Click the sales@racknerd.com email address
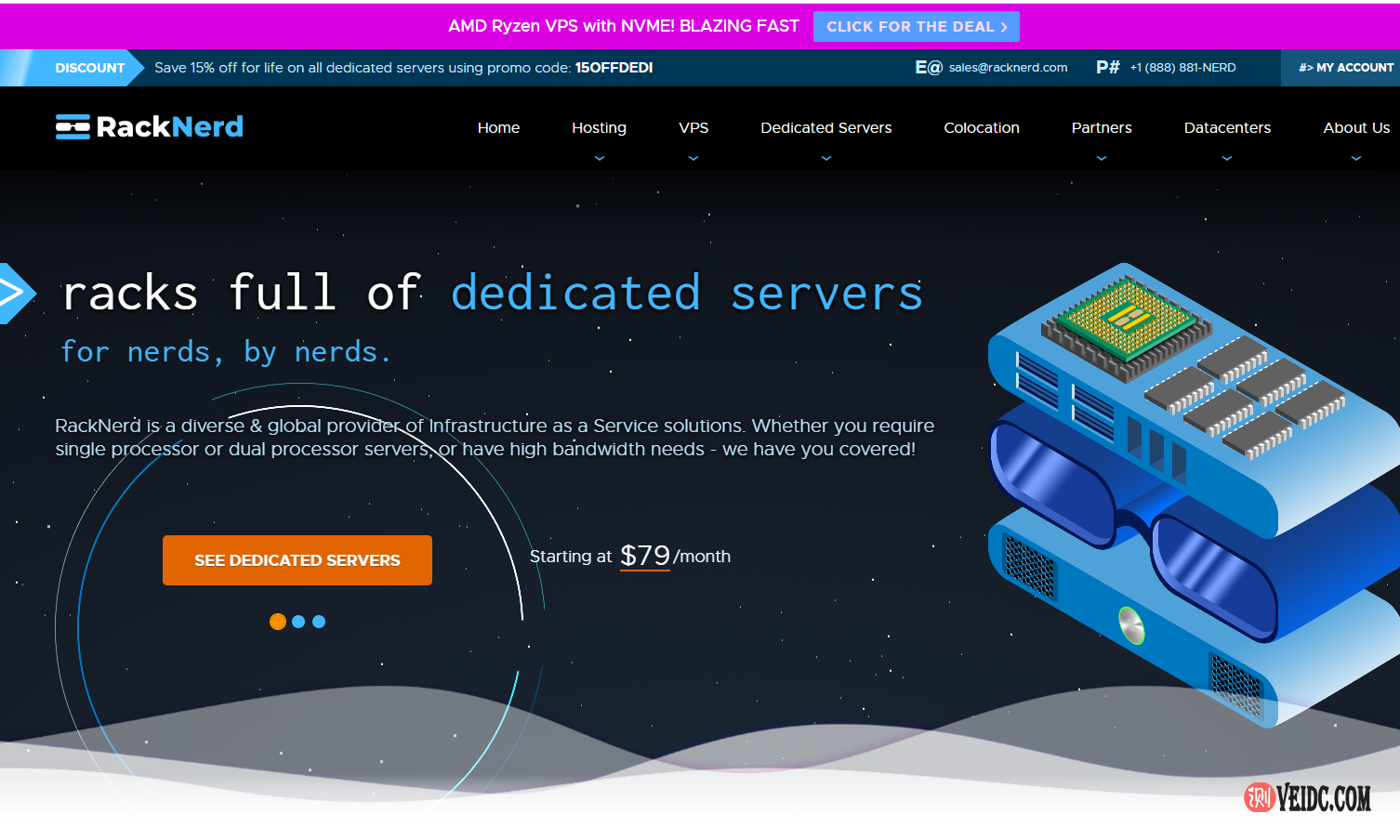The height and width of the screenshot is (840, 1400). click(x=1008, y=68)
